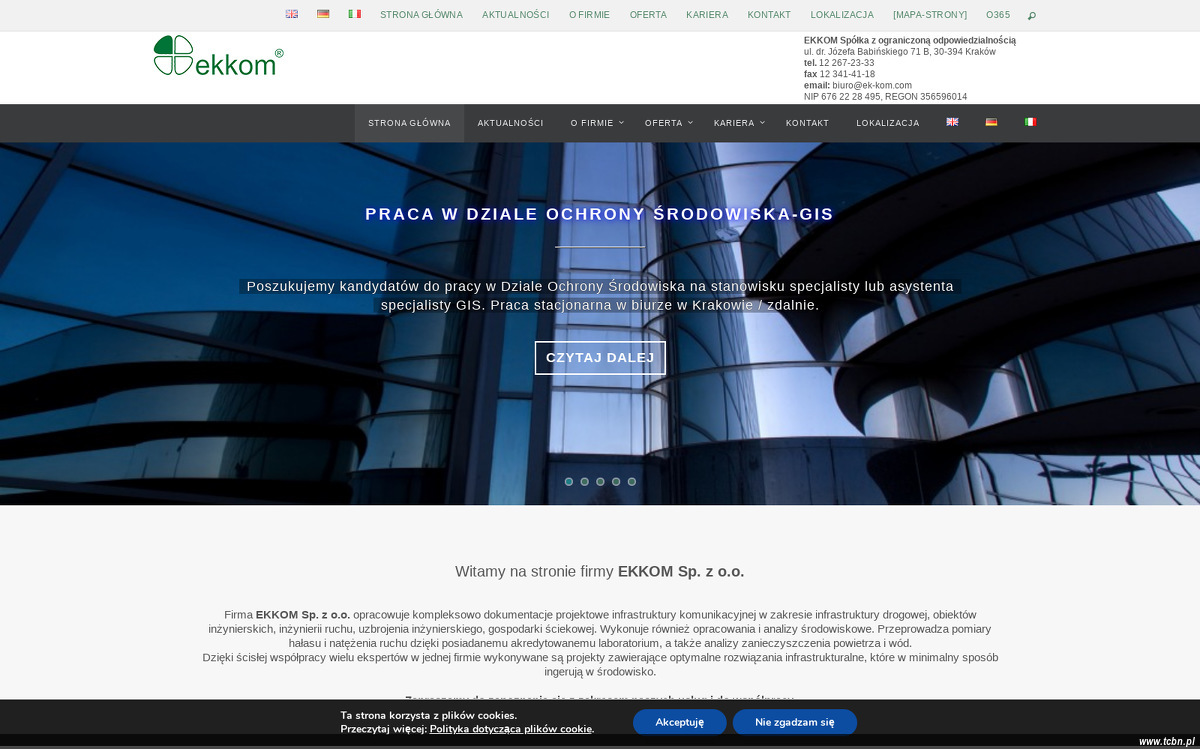Open search via top bar magnifier icon
Image resolution: width=1200 pixels, height=749 pixels.
(1032, 15)
